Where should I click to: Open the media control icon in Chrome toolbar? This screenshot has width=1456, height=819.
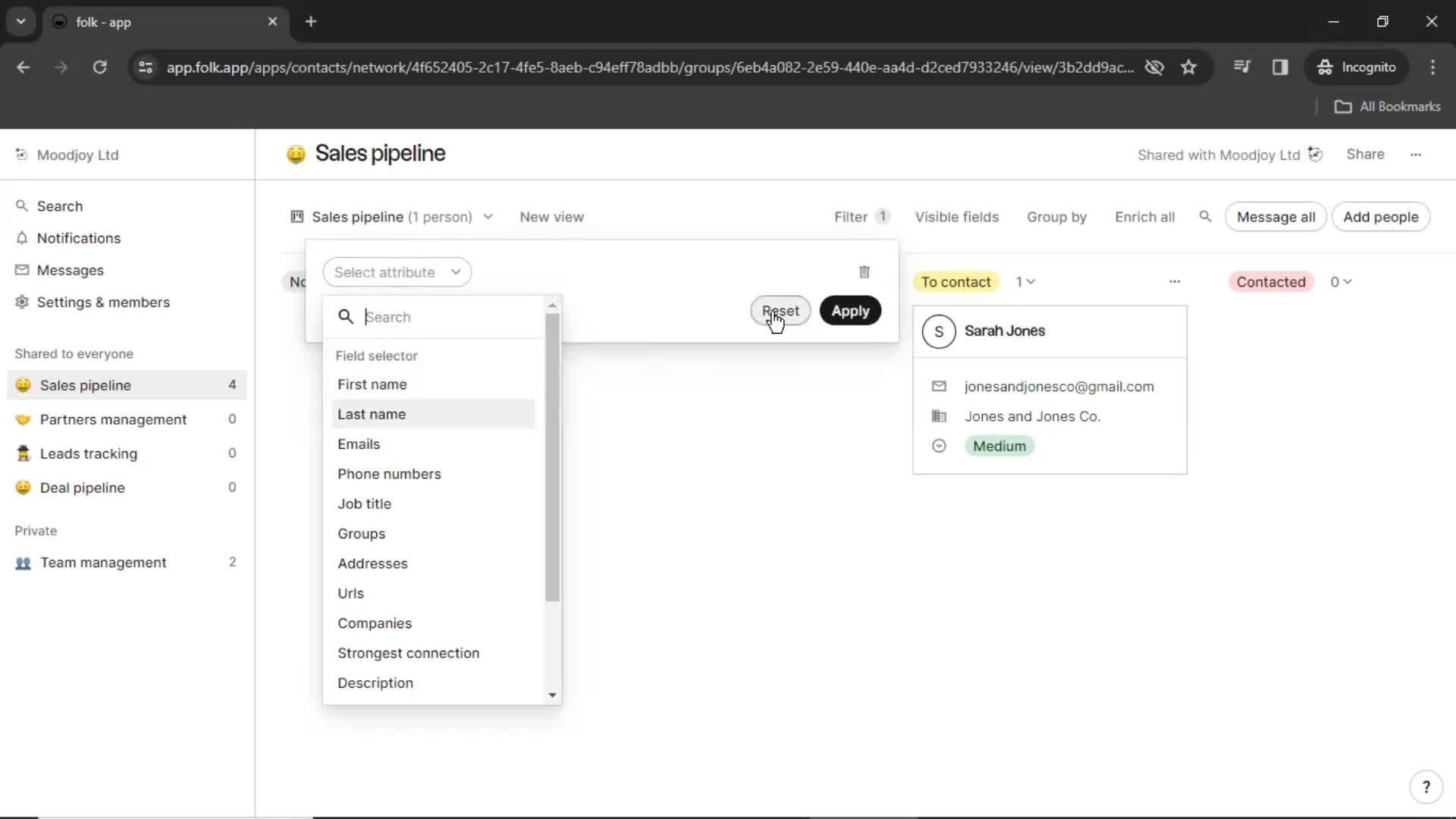[1241, 67]
